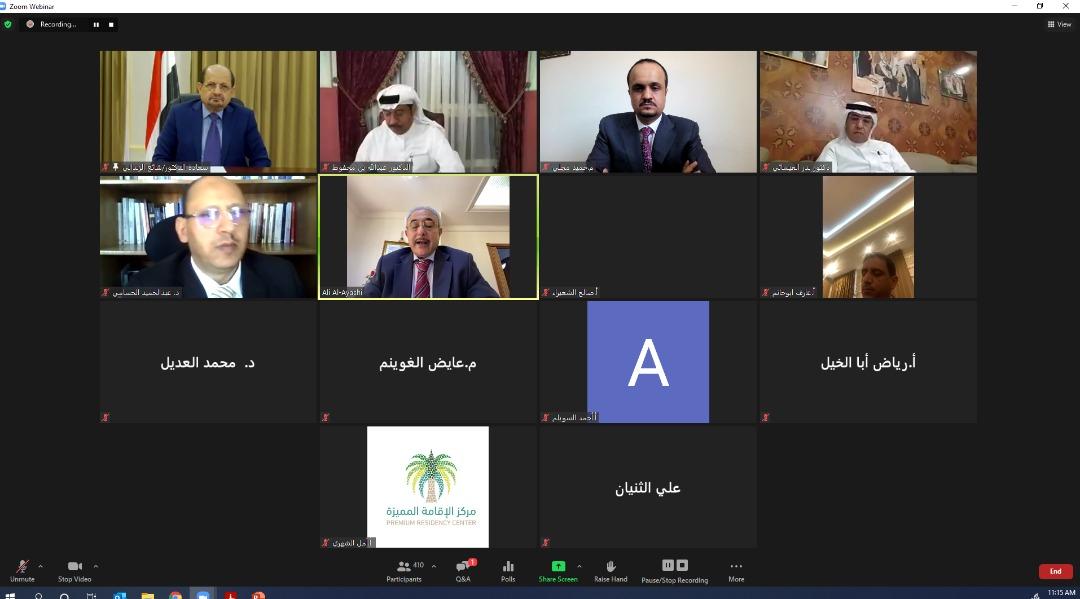Viewport: 1080px width, 599px height.
Task: Expand video options arrow beside Stop Video
Action: 96,567
